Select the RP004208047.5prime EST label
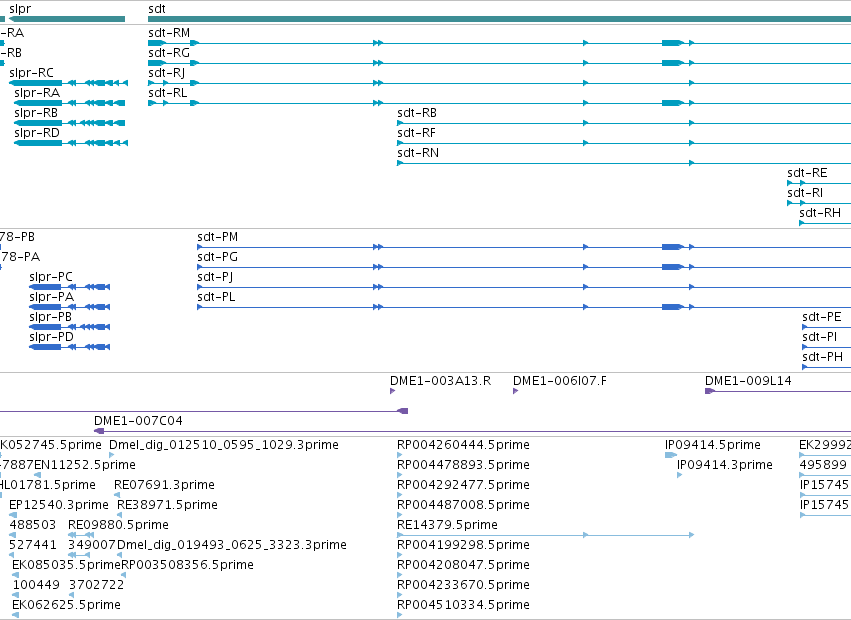This screenshot has height=620, width=851. pos(463,565)
